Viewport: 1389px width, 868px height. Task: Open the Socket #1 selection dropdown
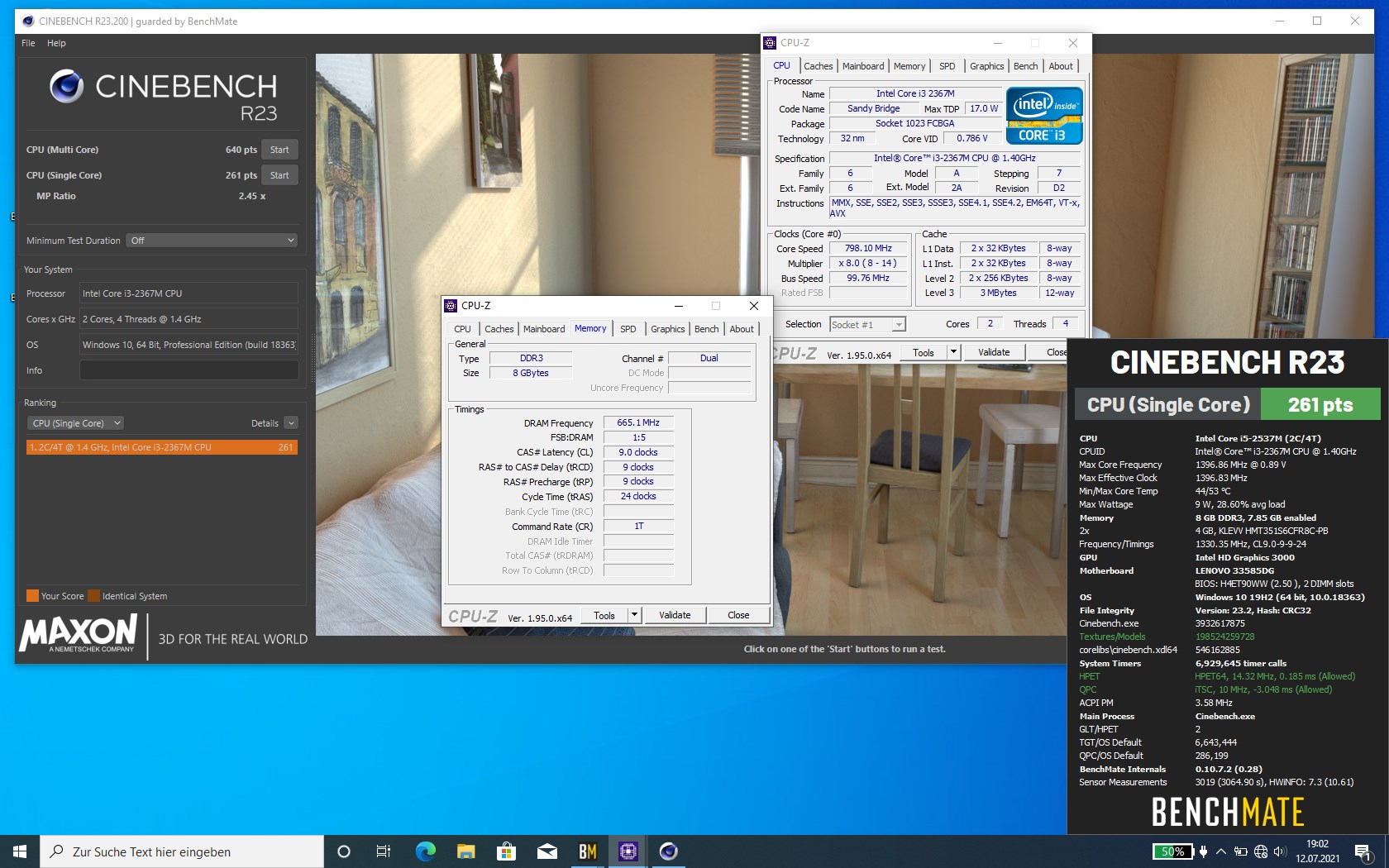pyautogui.click(x=868, y=325)
